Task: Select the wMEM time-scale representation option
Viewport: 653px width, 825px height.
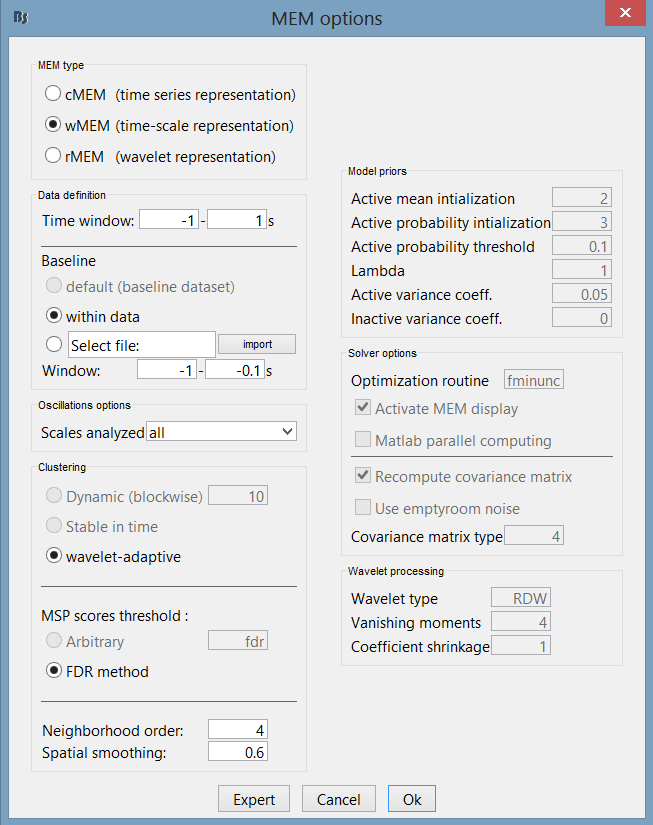Action: (x=53, y=126)
